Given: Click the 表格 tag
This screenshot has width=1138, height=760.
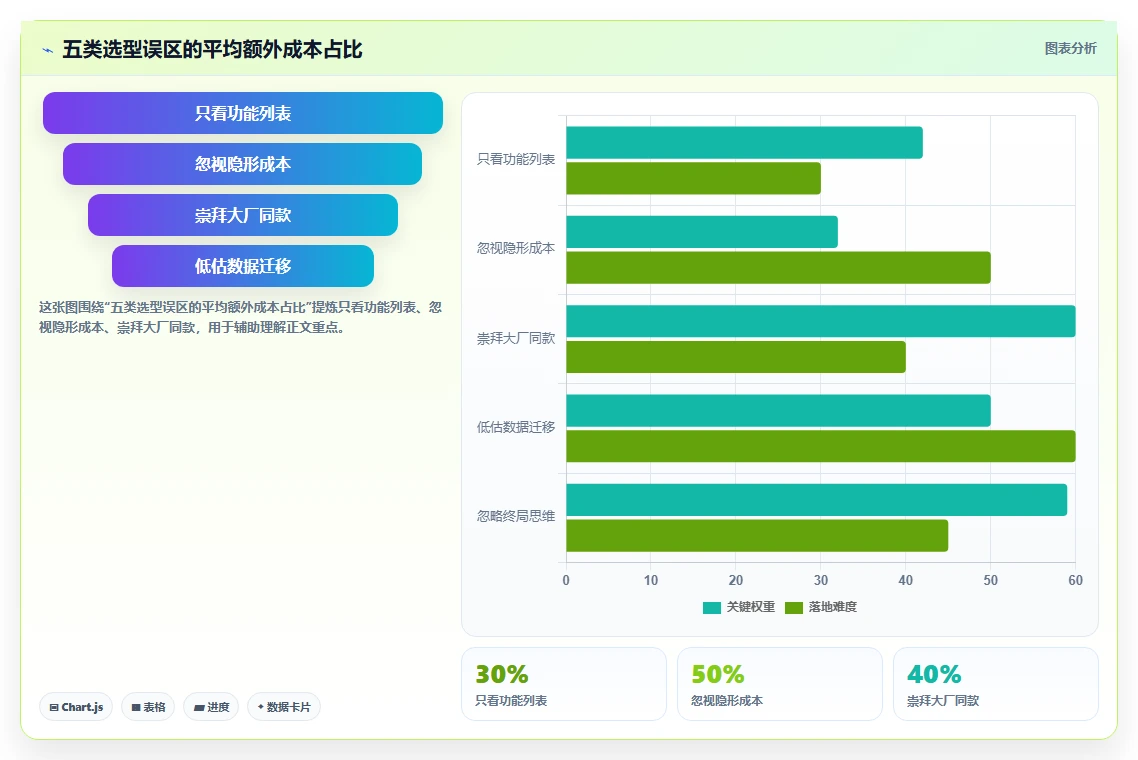Looking at the screenshot, I should click(x=148, y=707).
